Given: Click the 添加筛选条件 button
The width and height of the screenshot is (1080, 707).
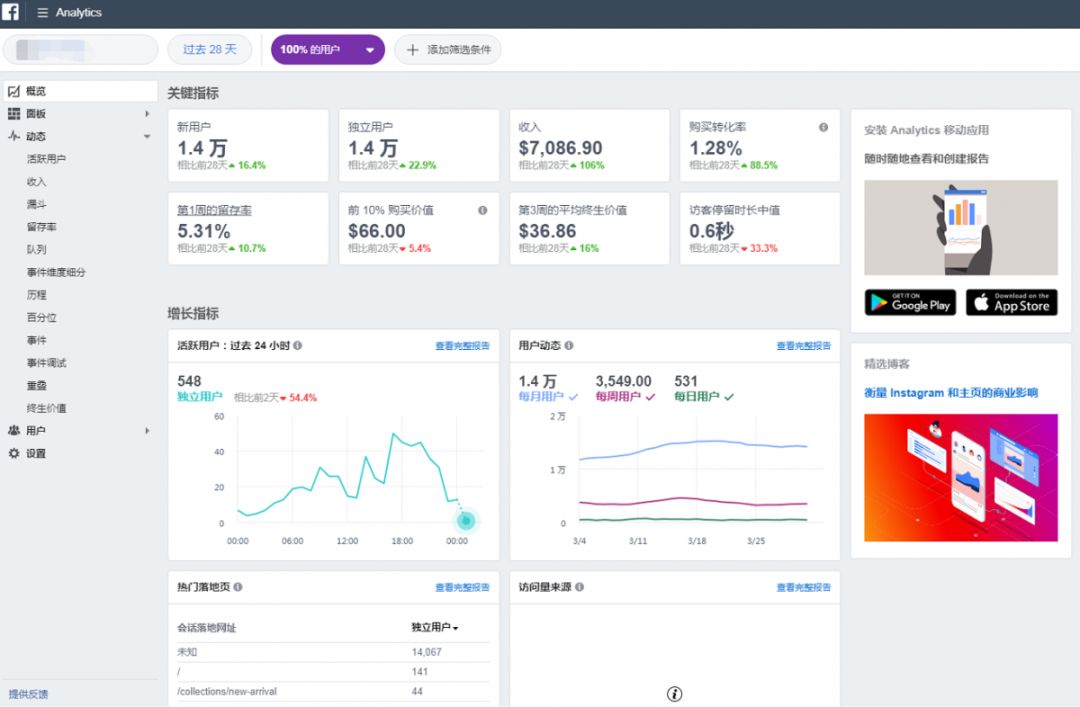Looking at the screenshot, I should pyautogui.click(x=448, y=50).
